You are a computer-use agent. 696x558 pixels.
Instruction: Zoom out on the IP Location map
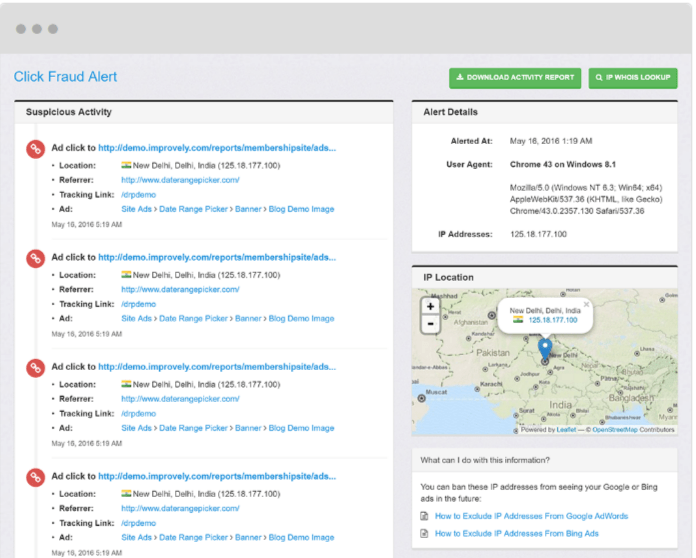pos(430,324)
